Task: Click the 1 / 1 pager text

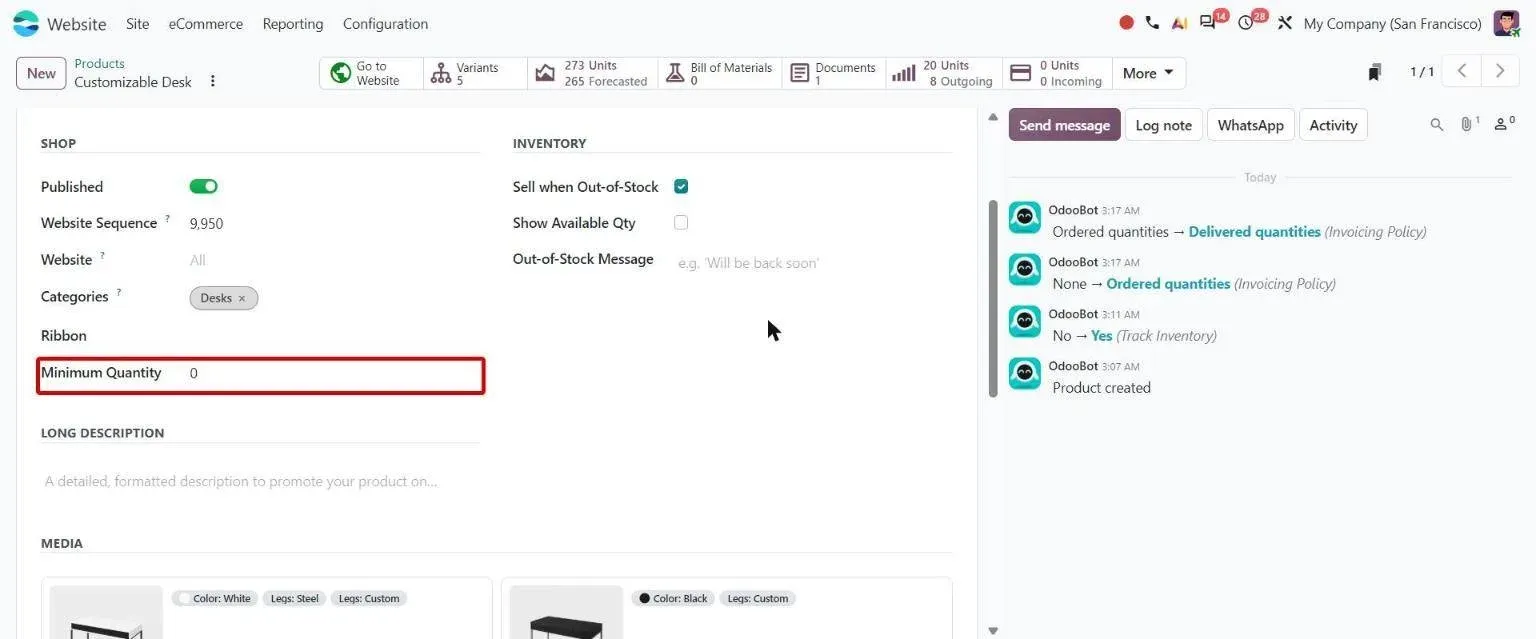Action: coord(1421,72)
